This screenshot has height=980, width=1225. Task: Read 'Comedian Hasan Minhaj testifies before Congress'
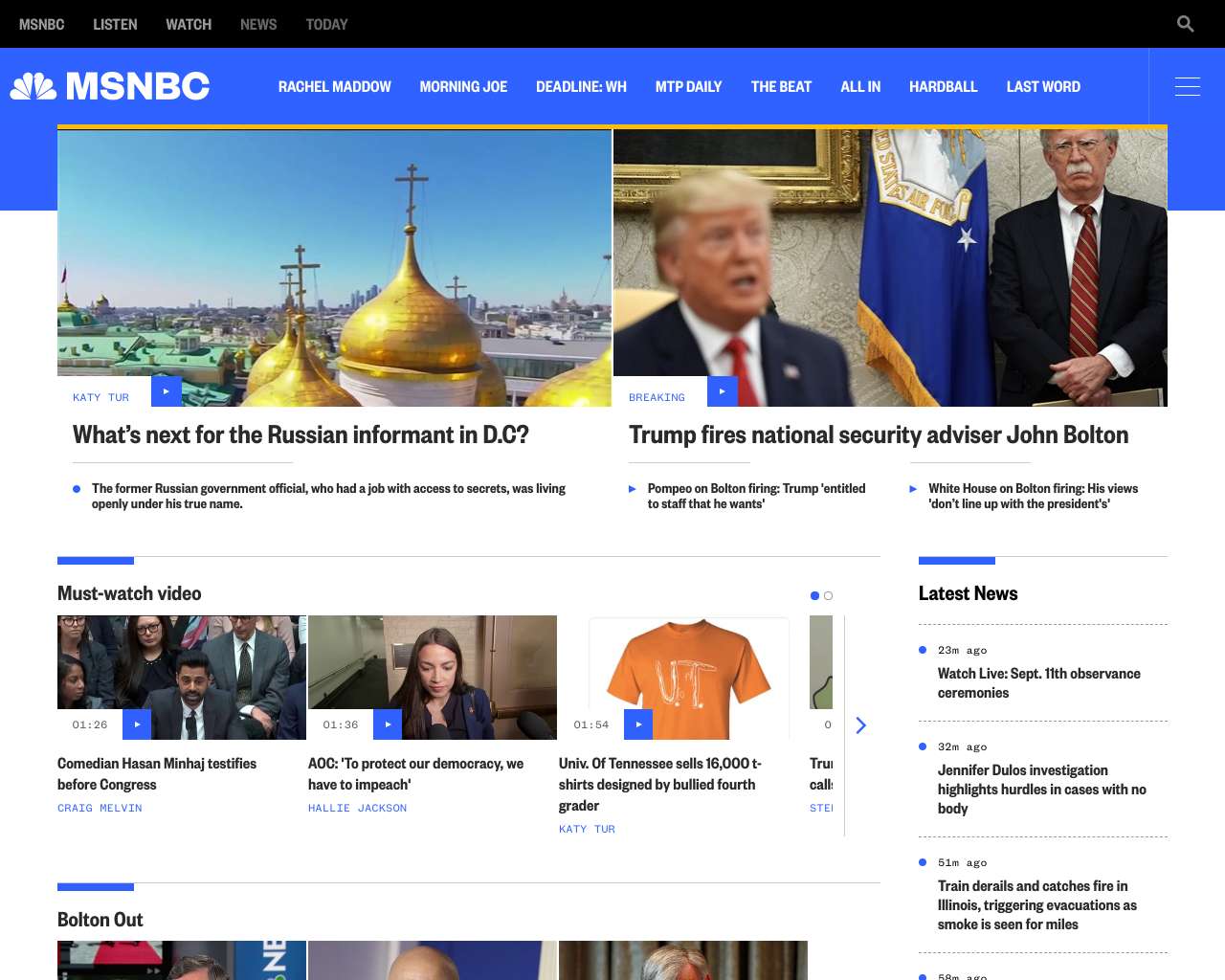pyautogui.click(x=157, y=774)
